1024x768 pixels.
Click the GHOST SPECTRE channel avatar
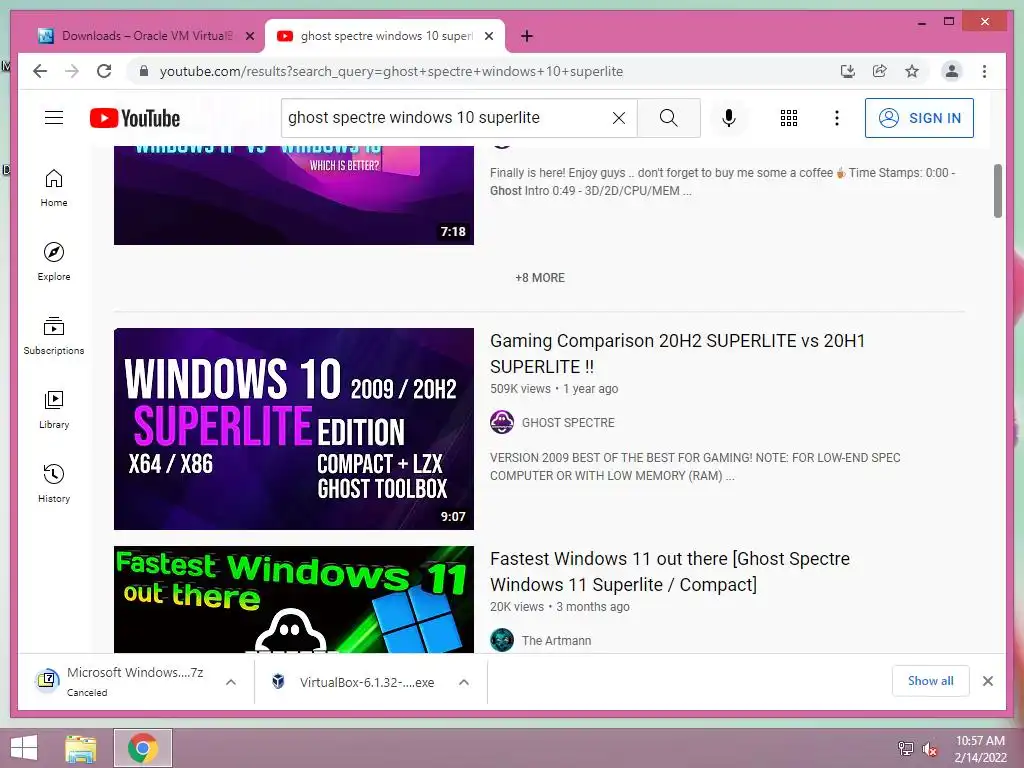click(502, 423)
